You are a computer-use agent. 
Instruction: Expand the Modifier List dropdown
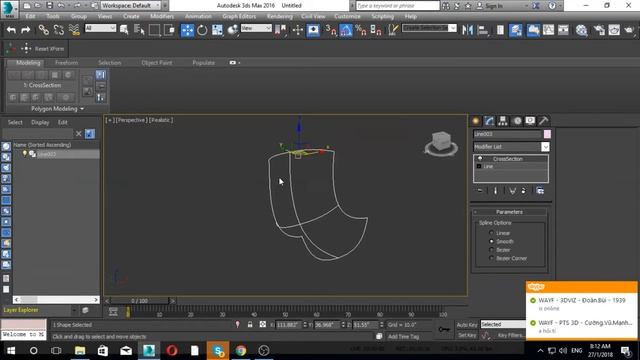(x=545, y=147)
